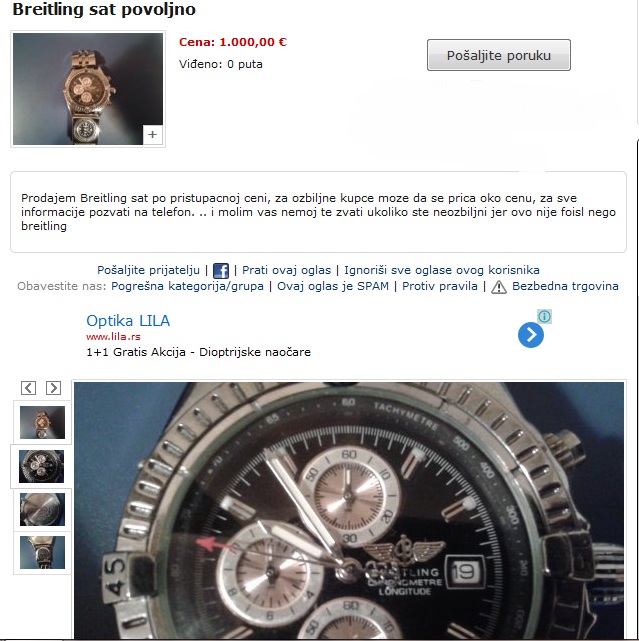639x641 pixels.
Task: Follow the listing via Prati ovaj oglas
Action: tap(287, 270)
